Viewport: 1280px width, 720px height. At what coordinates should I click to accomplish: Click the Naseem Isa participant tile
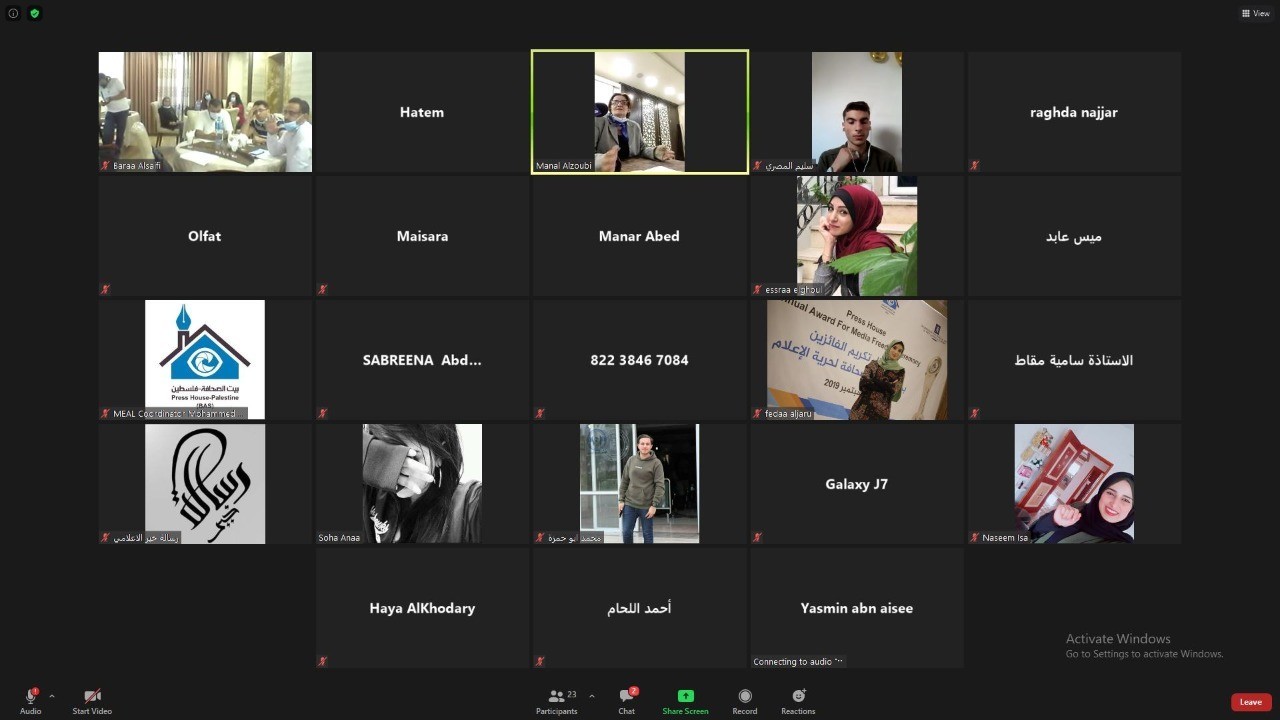click(x=1074, y=484)
